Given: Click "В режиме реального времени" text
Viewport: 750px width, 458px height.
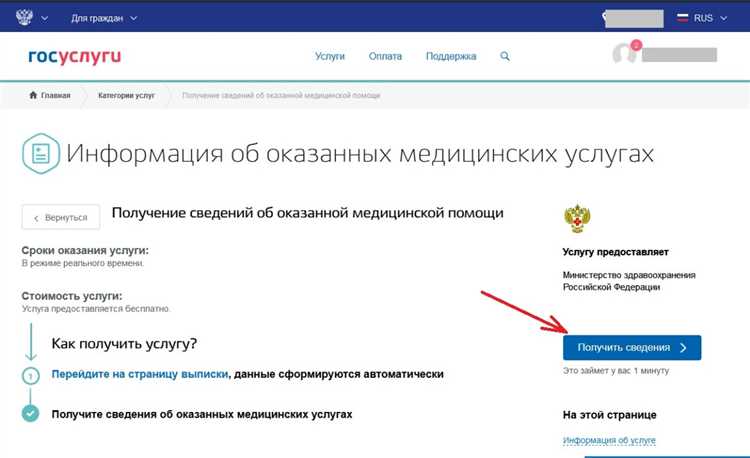Looking at the screenshot, I should click(x=83, y=263).
